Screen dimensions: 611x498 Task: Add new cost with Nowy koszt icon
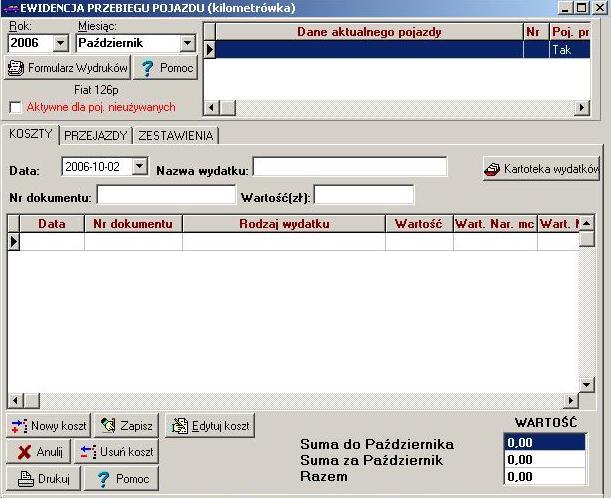click(19, 426)
